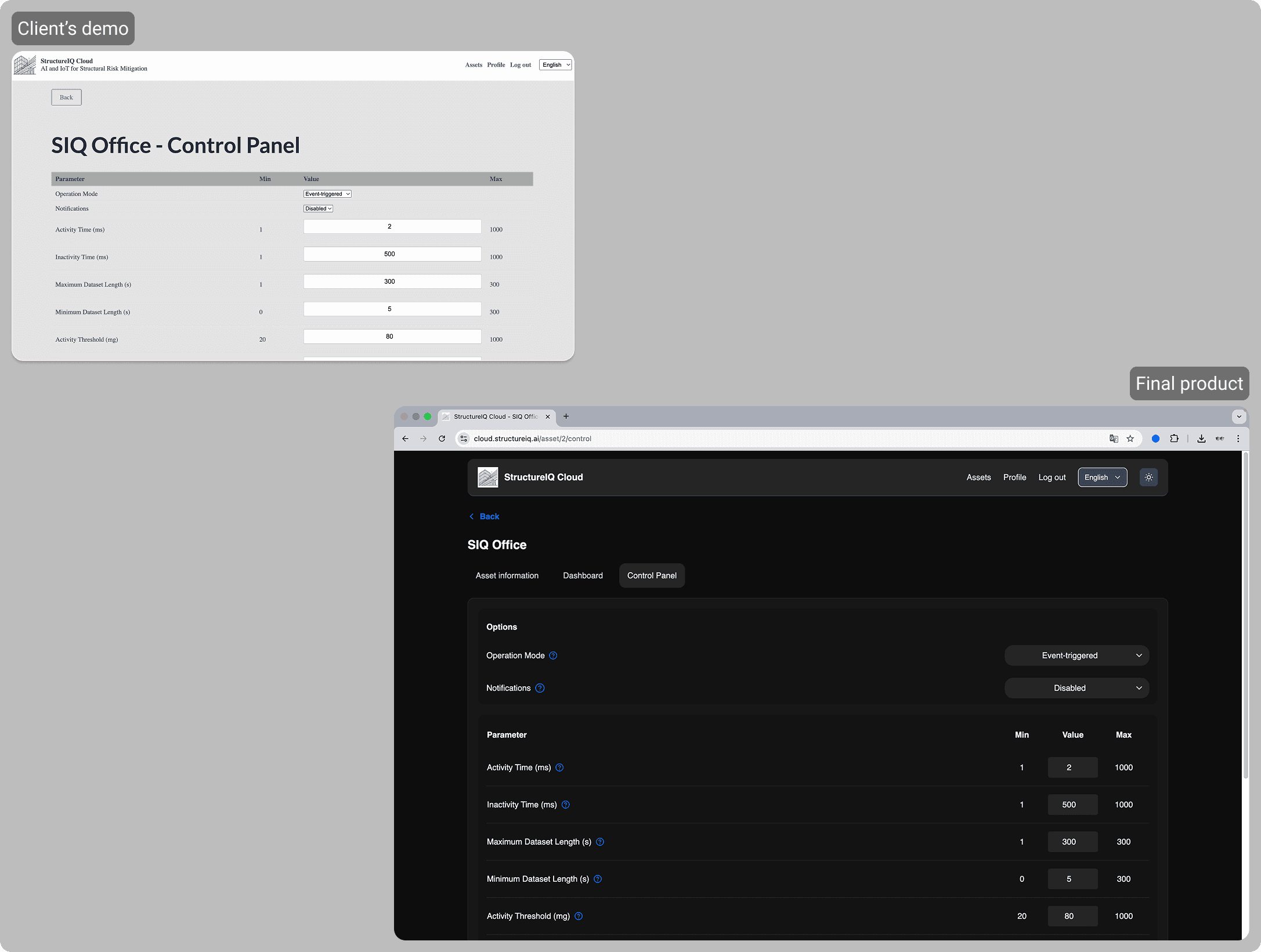
Task: Open the English language selector in dark header
Action: (1102, 477)
